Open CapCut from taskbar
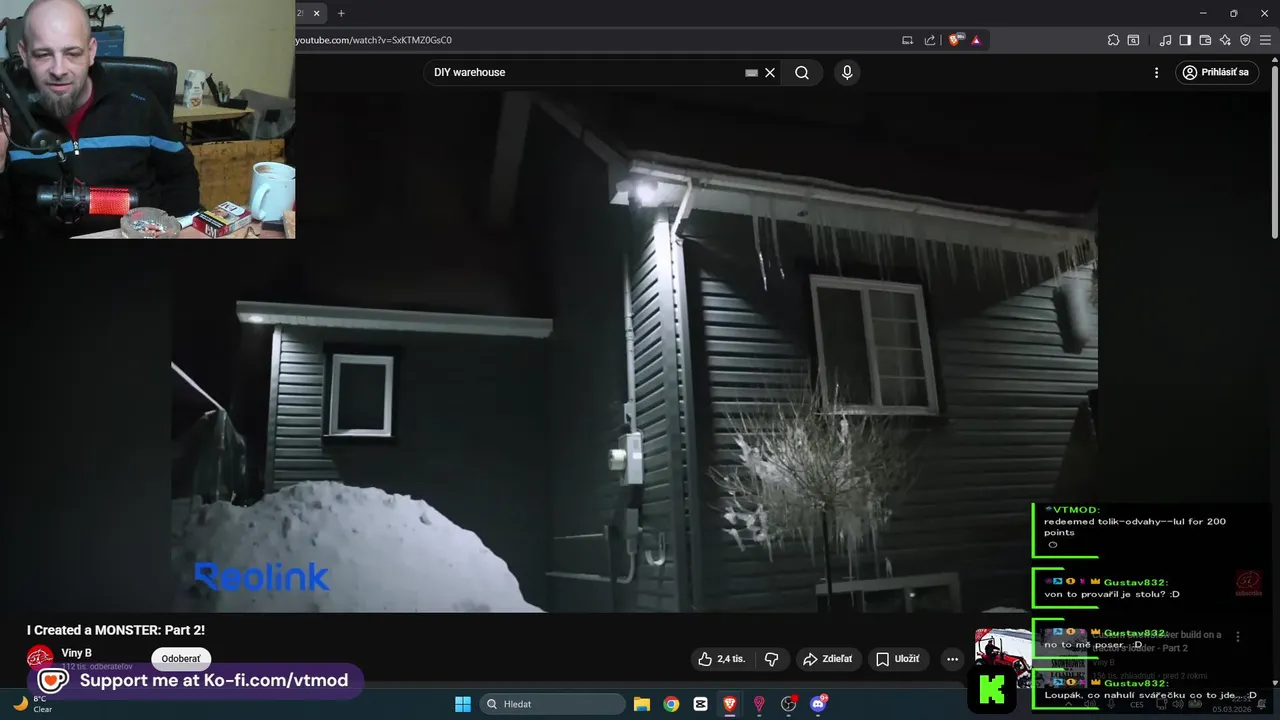Image resolution: width=1280 pixels, height=720 pixels. click(x=701, y=704)
